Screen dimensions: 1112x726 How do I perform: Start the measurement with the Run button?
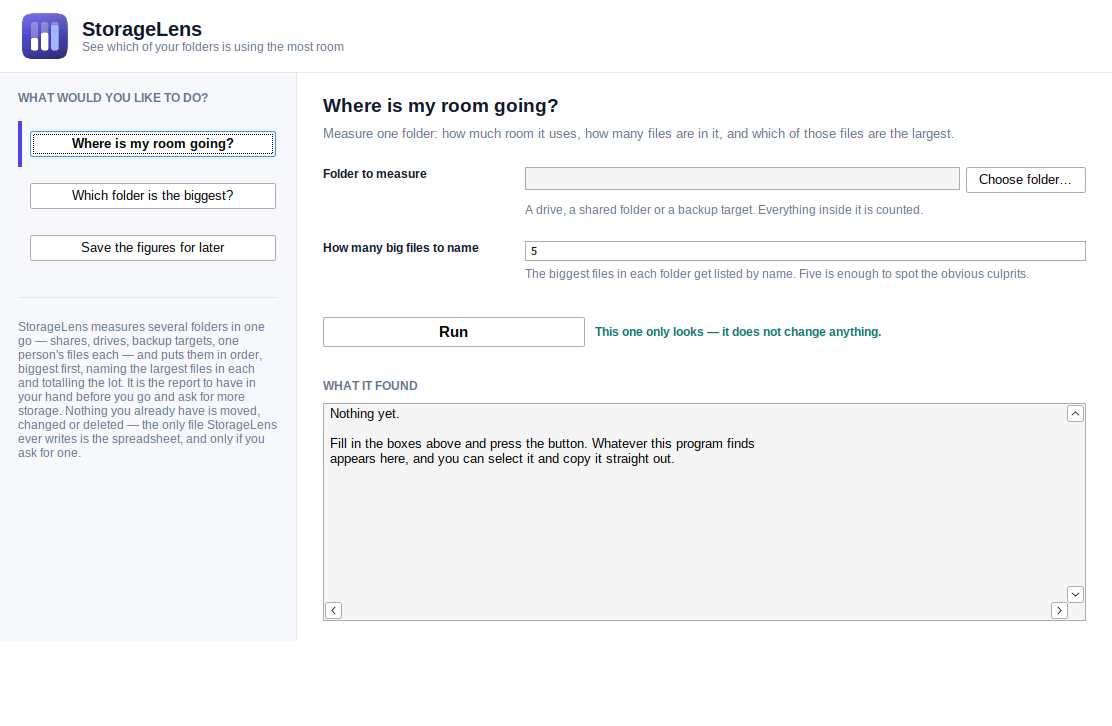pyautogui.click(x=453, y=332)
